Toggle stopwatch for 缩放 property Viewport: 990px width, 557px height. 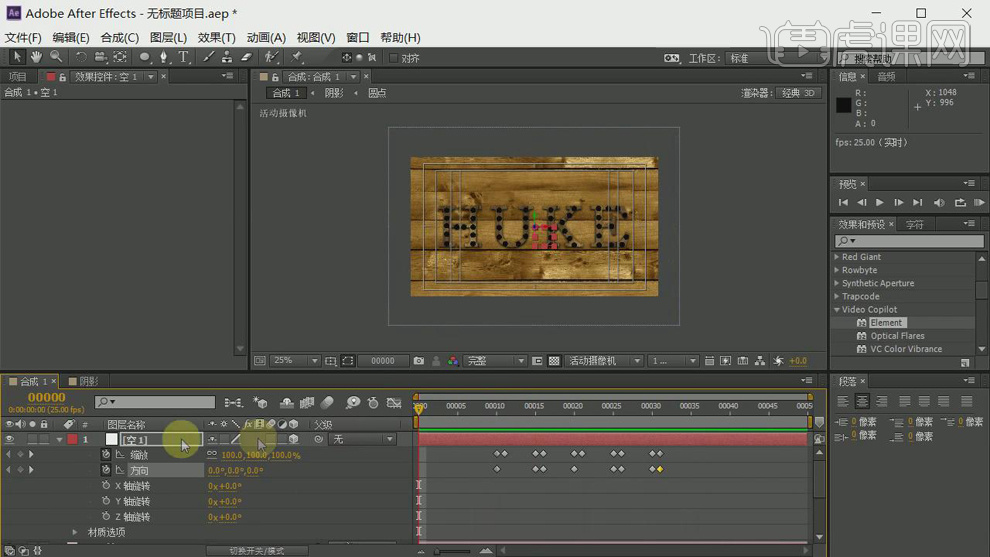tap(106, 454)
